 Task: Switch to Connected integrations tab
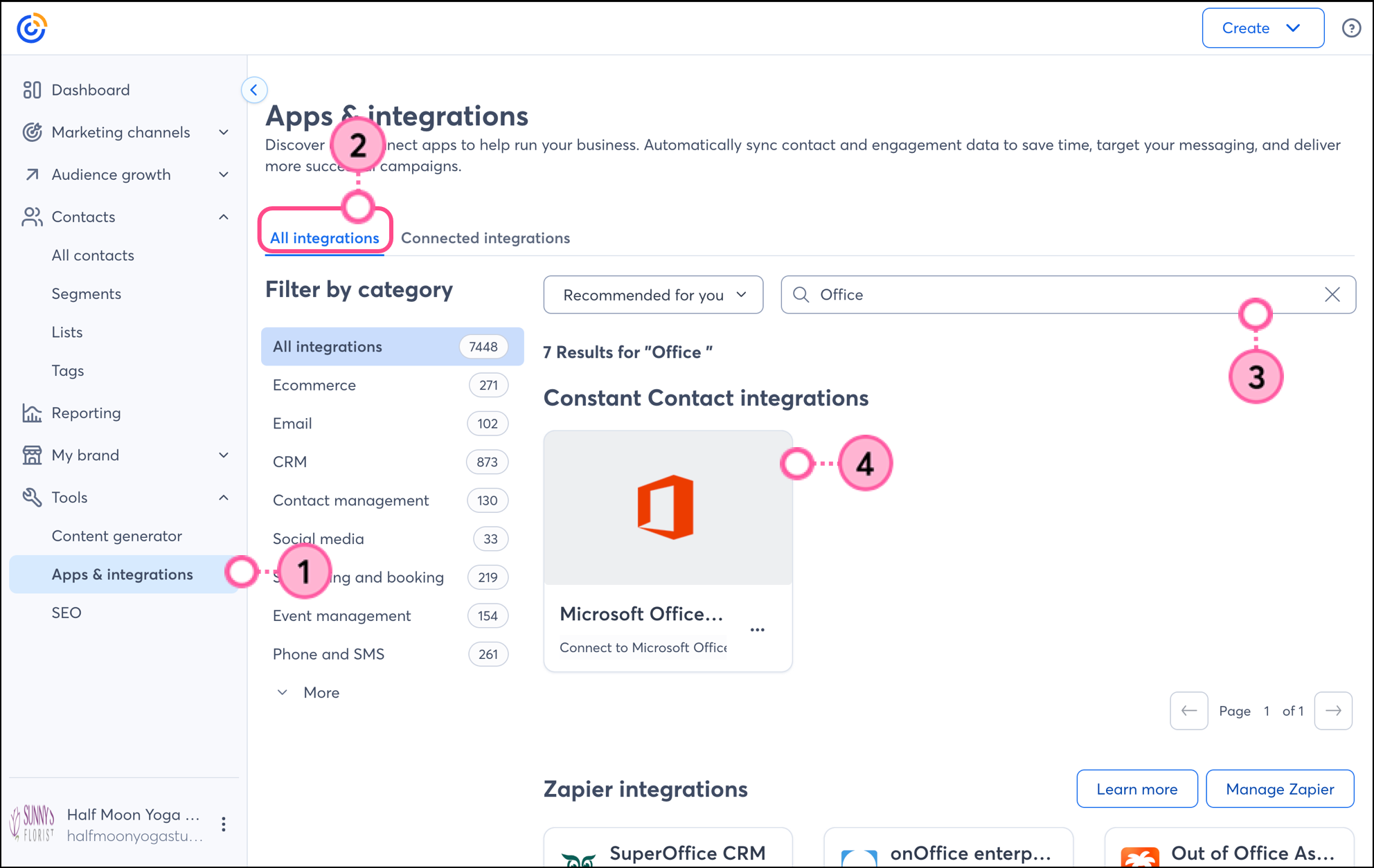click(485, 238)
